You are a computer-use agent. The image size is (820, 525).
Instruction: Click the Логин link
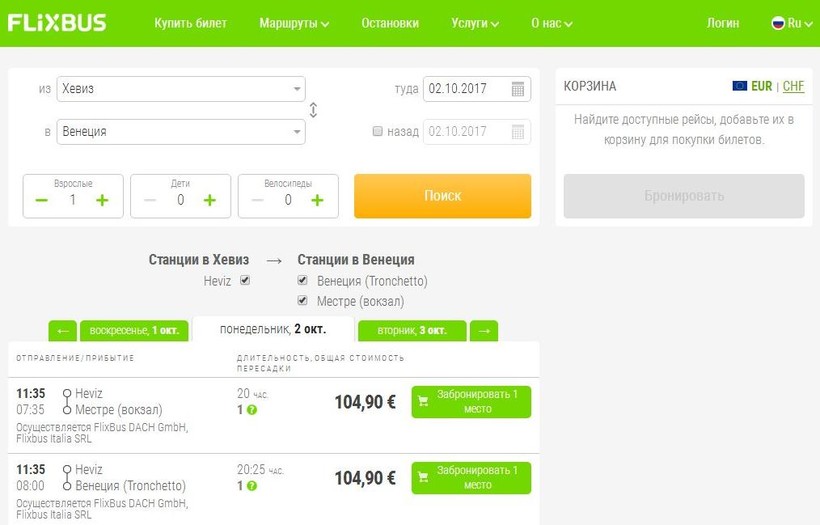(723, 23)
